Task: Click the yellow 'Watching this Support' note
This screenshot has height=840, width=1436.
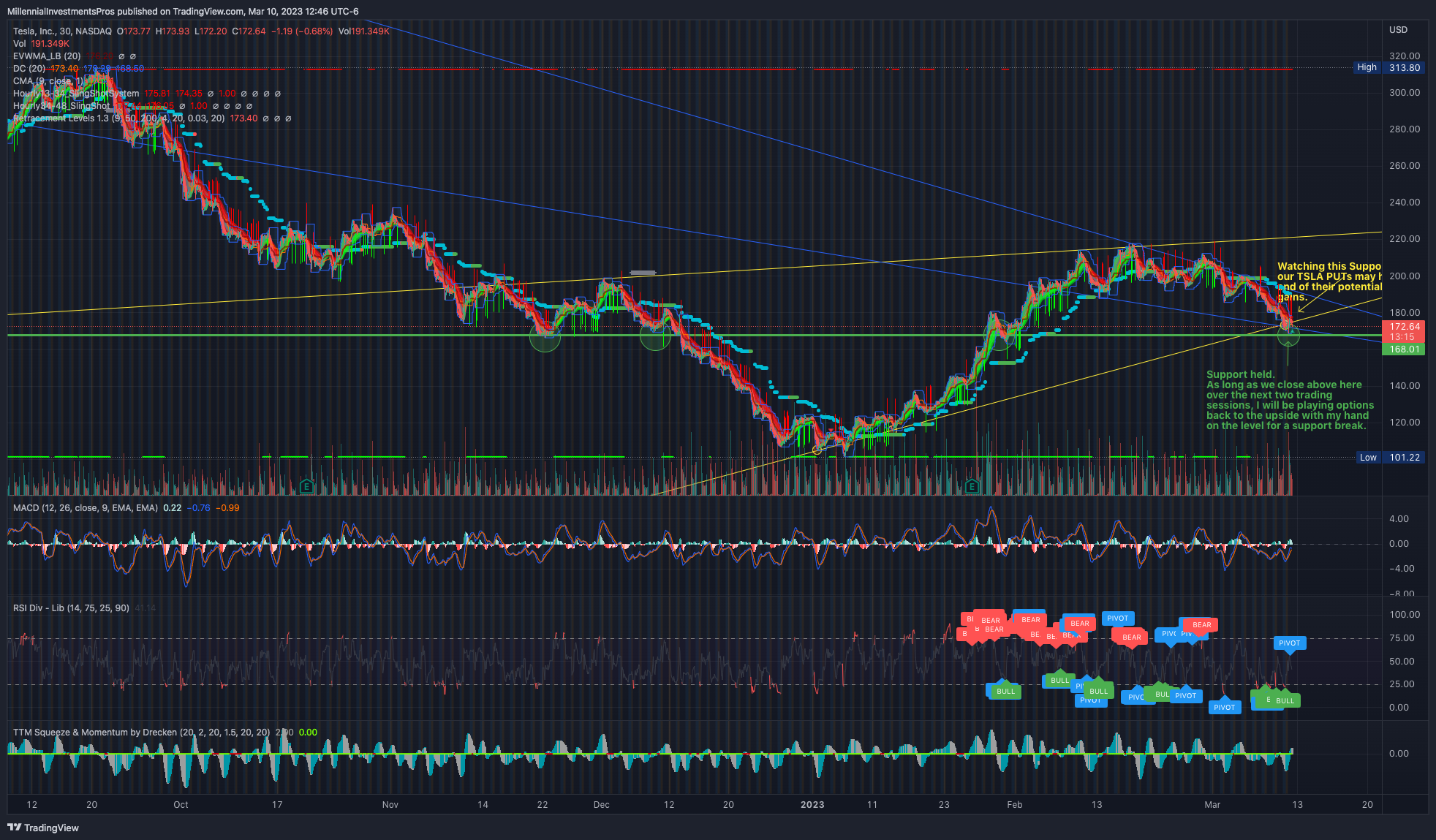Action: (1329, 281)
